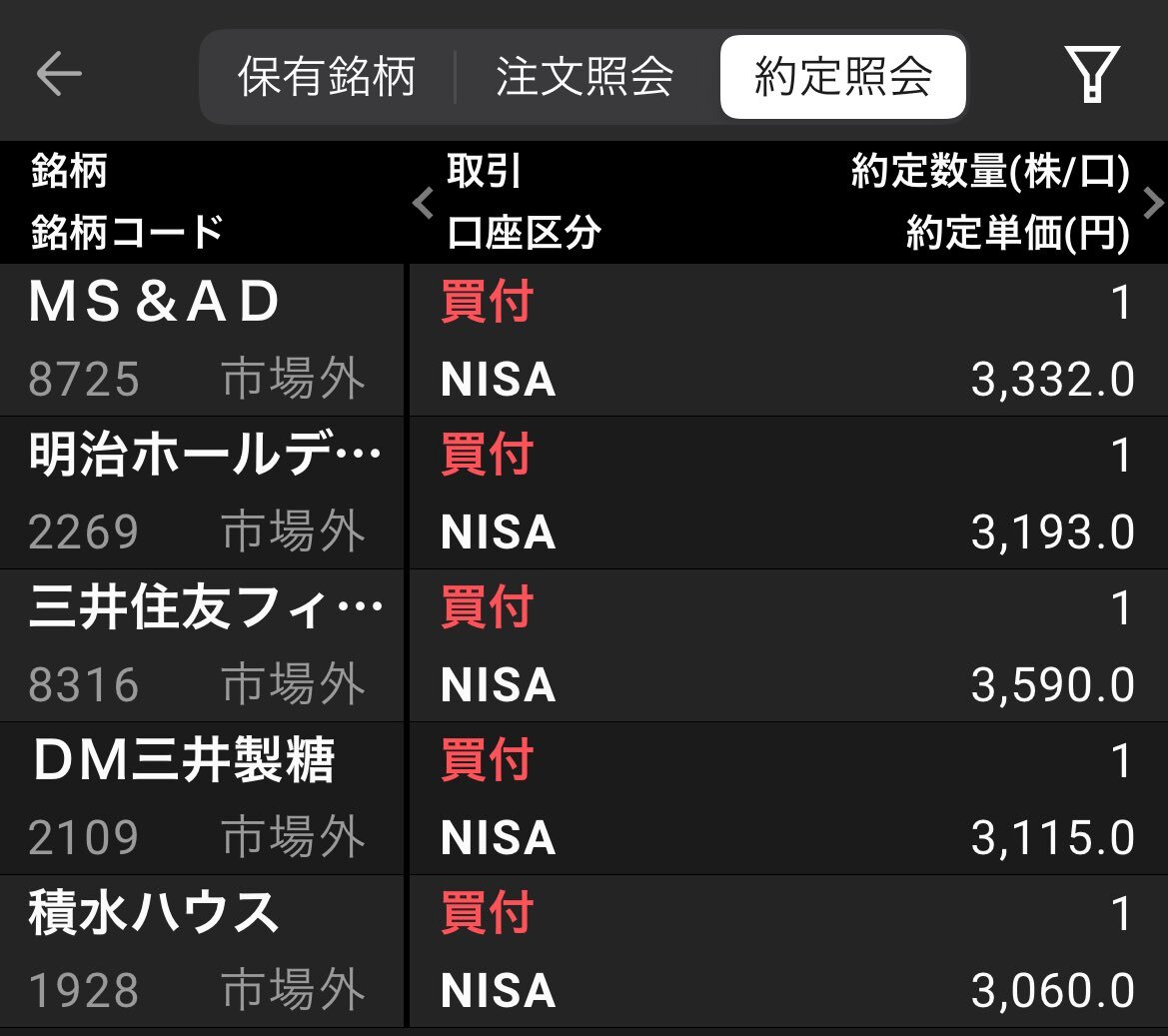
Task: Click stock code 8316
Action: (x=84, y=684)
